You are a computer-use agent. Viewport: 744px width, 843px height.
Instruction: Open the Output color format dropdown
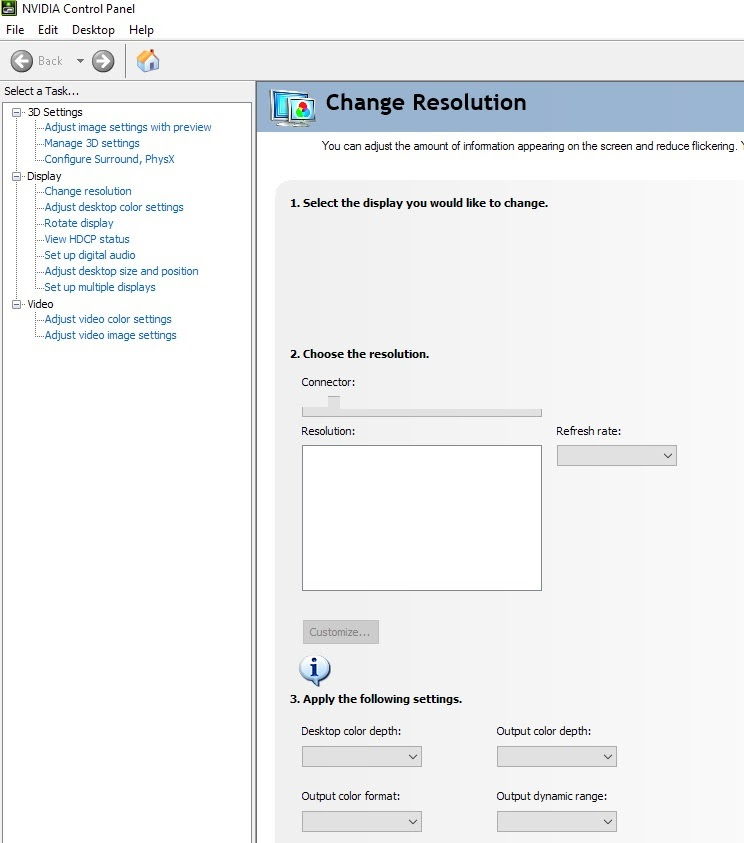[362, 822]
